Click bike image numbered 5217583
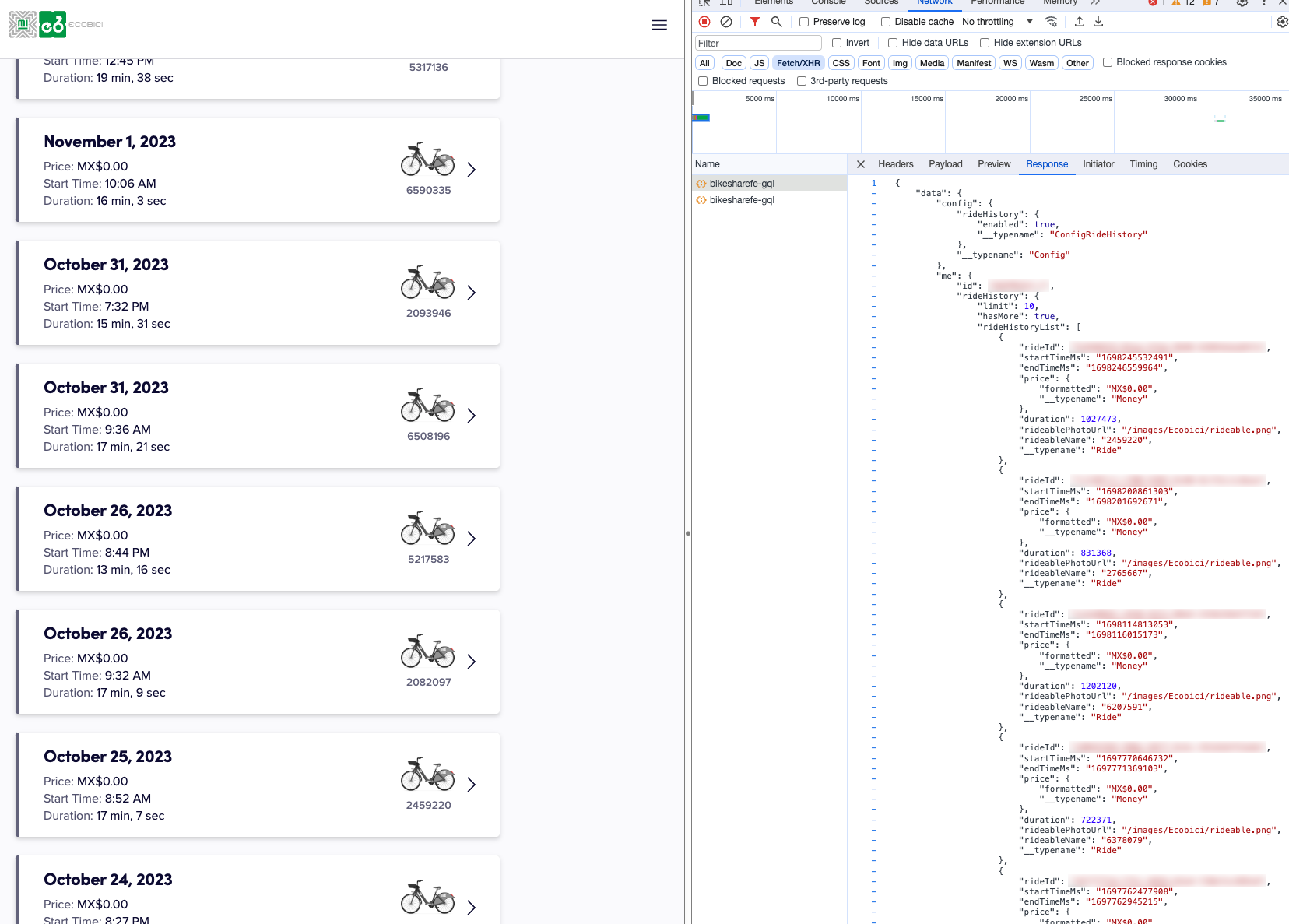The height and width of the screenshot is (924, 1289). [x=428, y=529]
